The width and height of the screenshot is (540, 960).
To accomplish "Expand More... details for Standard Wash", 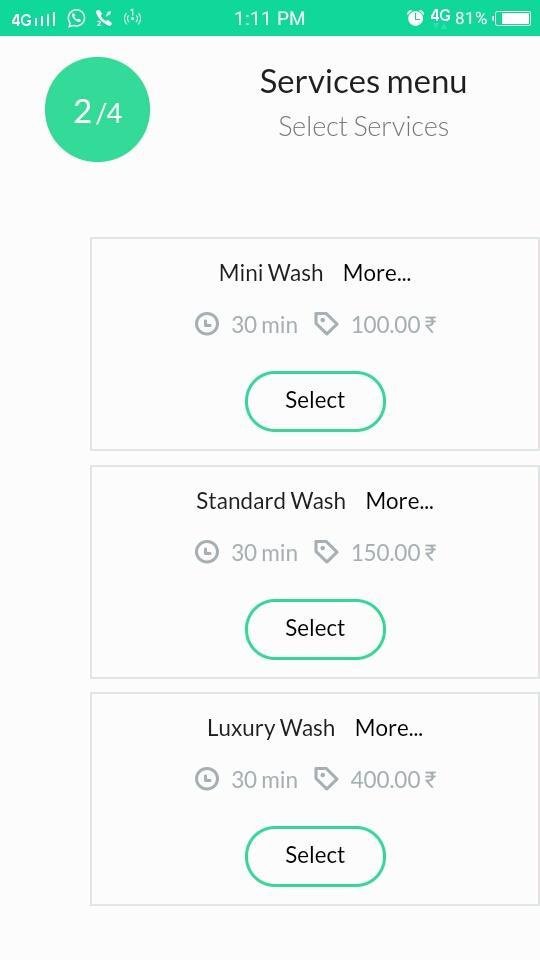I will 399,501.
